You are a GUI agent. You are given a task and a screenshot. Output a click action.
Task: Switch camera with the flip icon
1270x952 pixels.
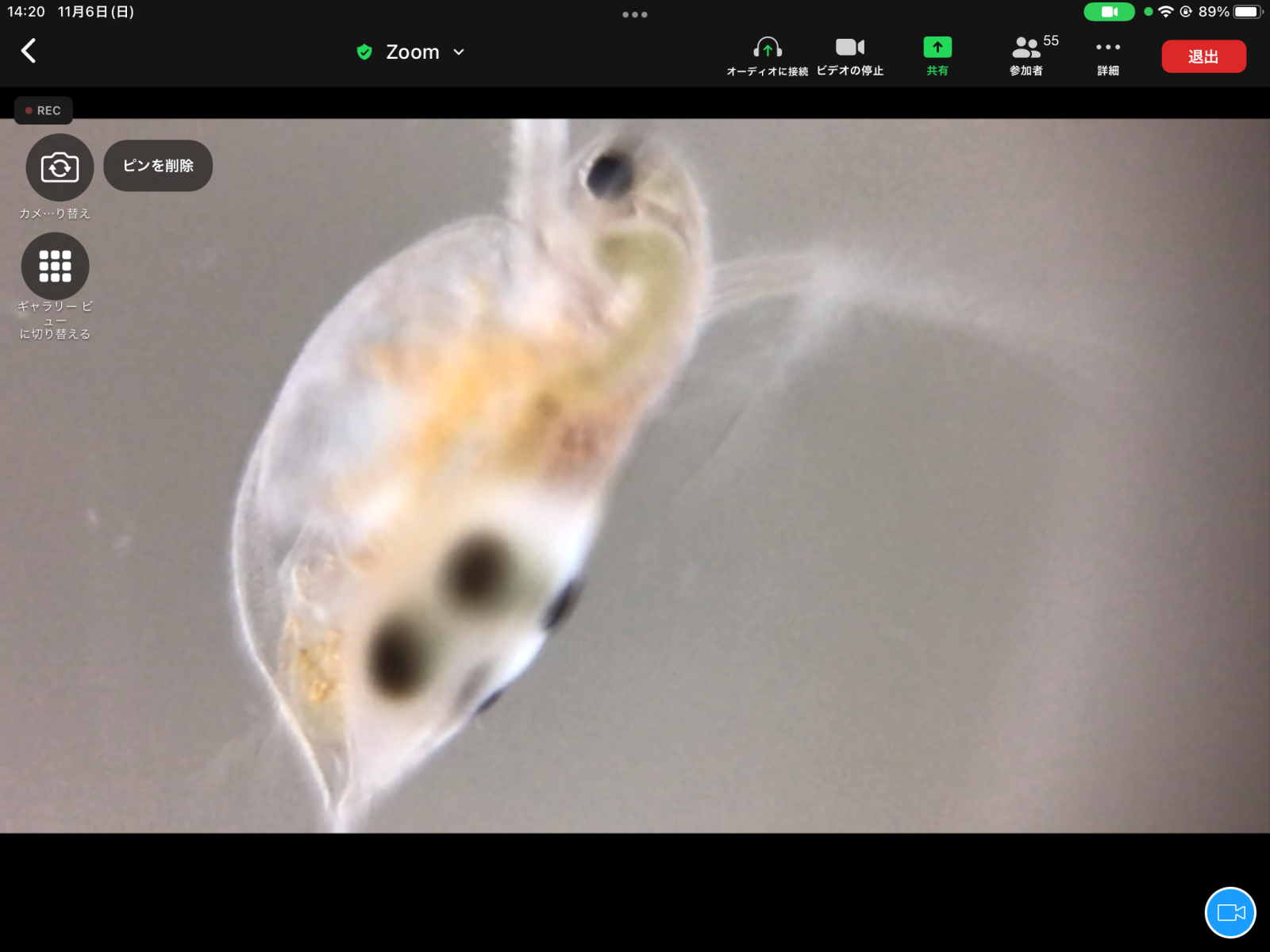click(60, 167)
